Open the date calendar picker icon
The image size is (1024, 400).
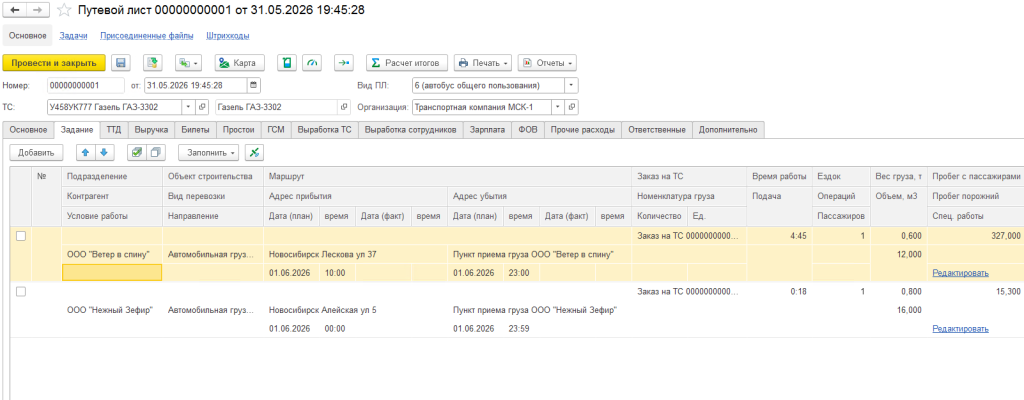(253, 85)
